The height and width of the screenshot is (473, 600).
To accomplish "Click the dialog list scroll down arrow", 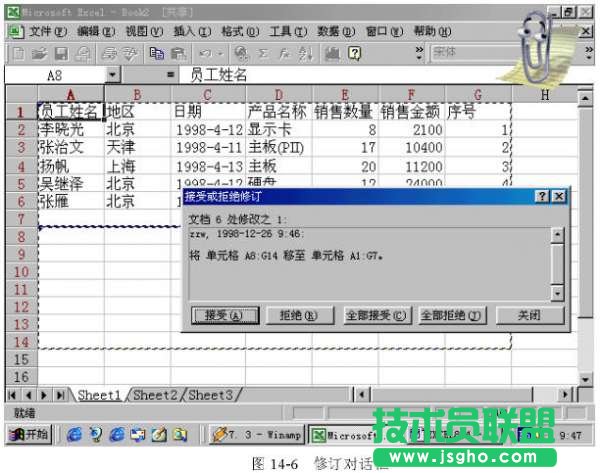I will click(x=557, y=293).
